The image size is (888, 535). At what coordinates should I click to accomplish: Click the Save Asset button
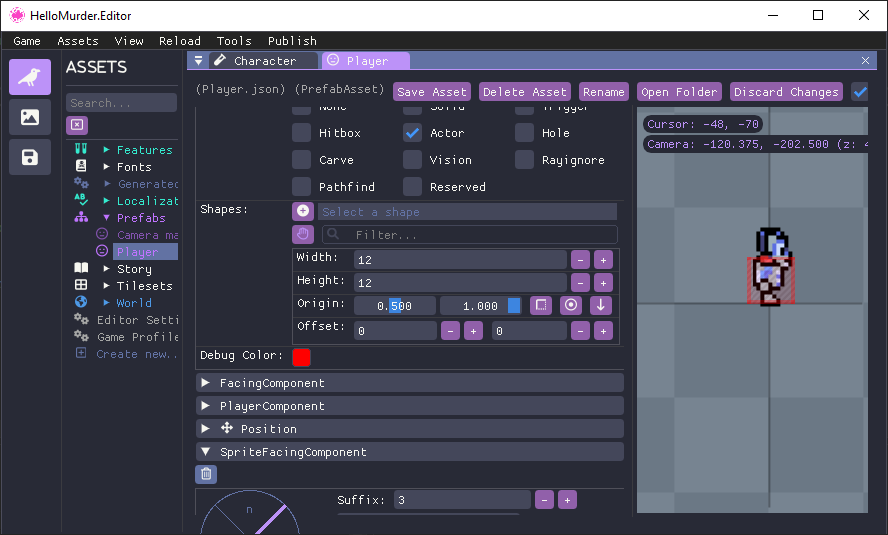click(432, 92)
